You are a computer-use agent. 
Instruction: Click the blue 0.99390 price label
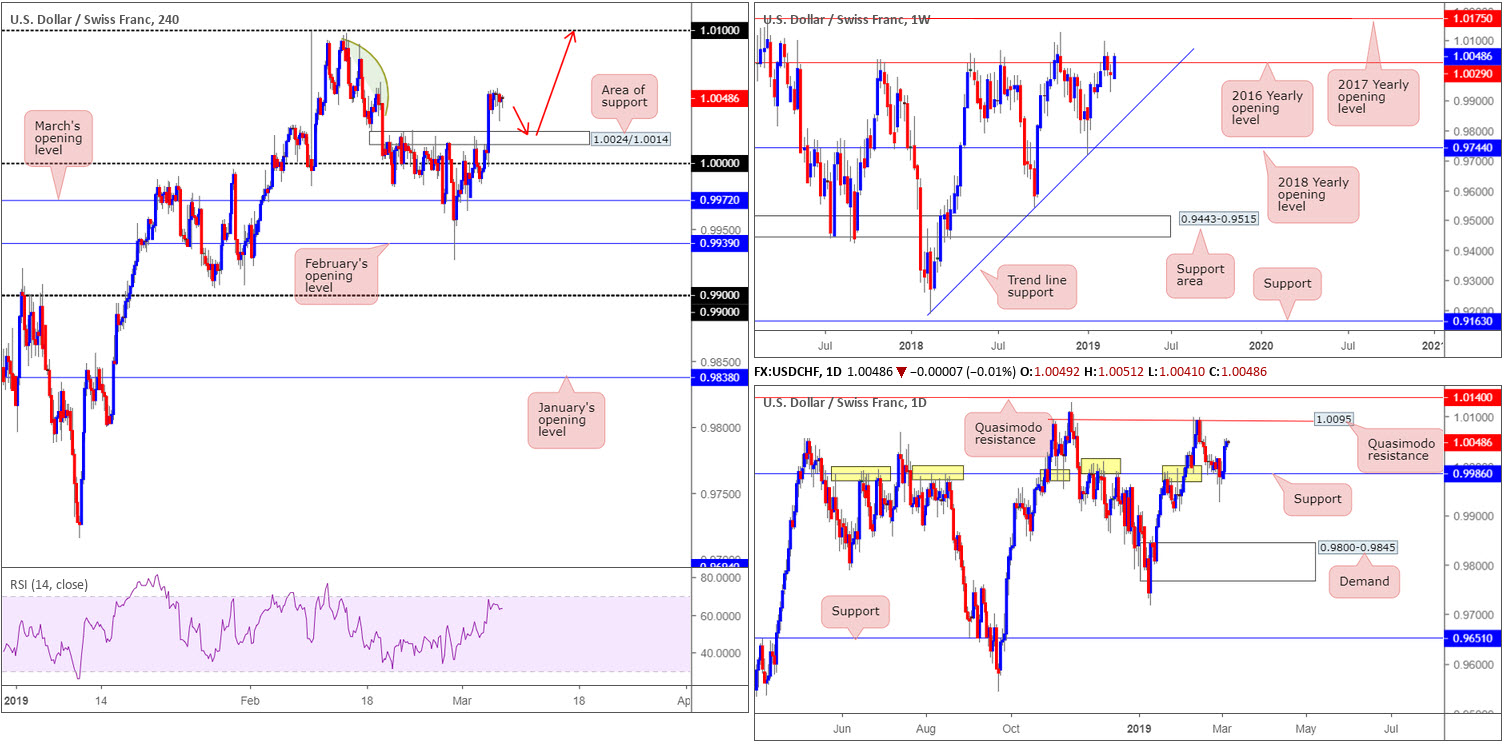720,243
